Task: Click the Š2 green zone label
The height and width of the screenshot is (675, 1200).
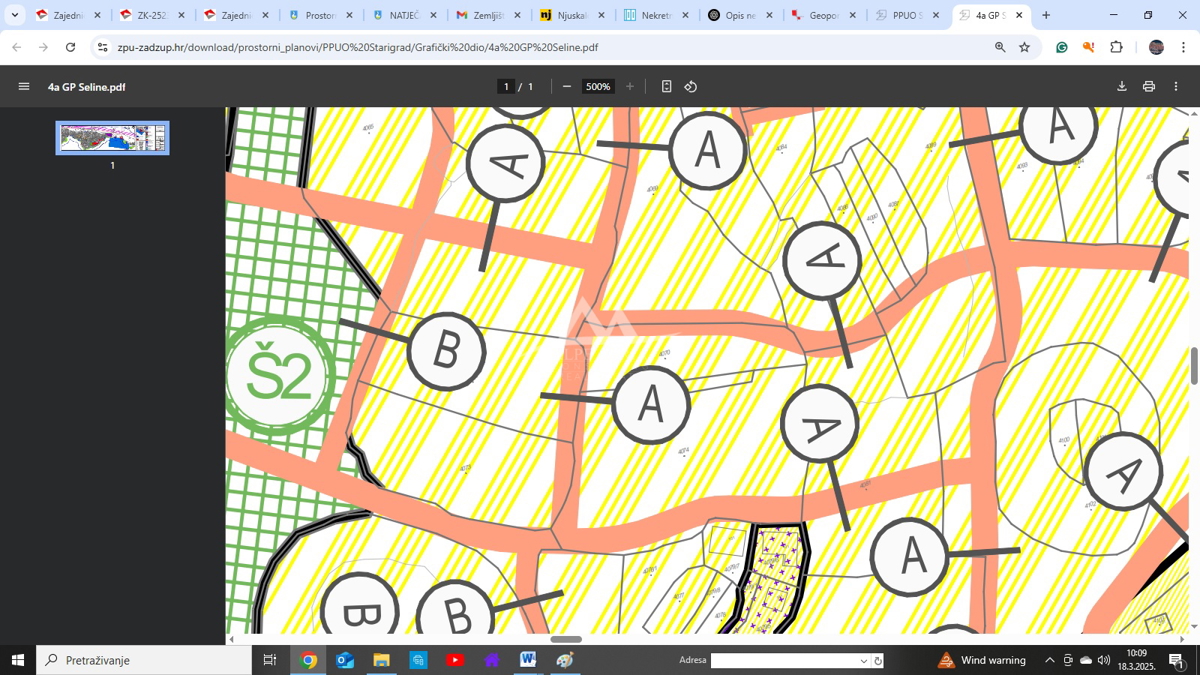Action: point(278,376)
